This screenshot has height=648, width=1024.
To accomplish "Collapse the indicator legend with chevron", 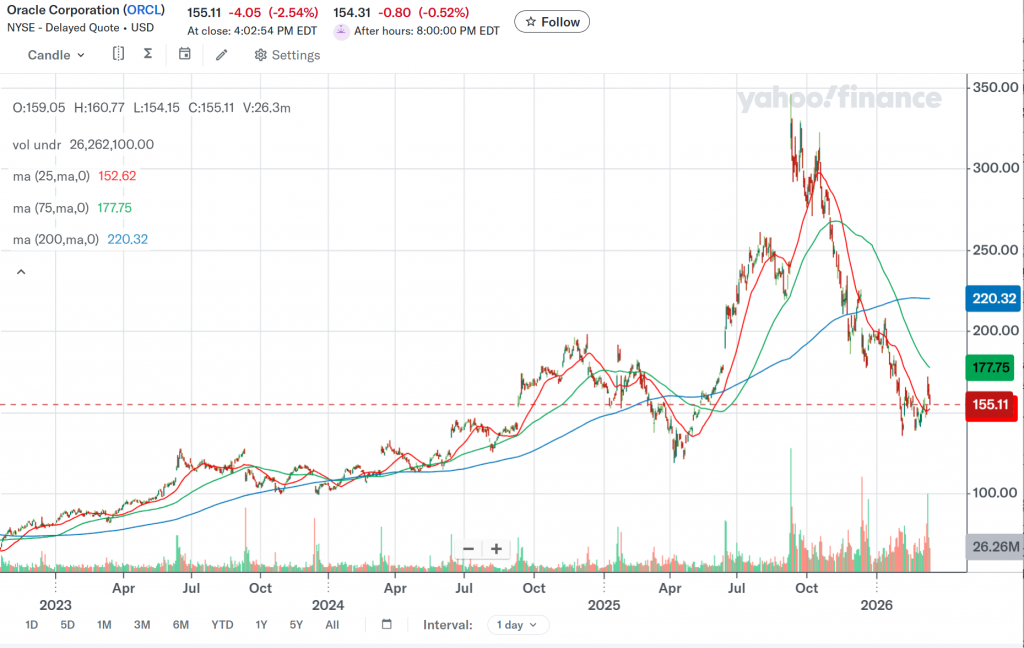I will click(19, 271).
